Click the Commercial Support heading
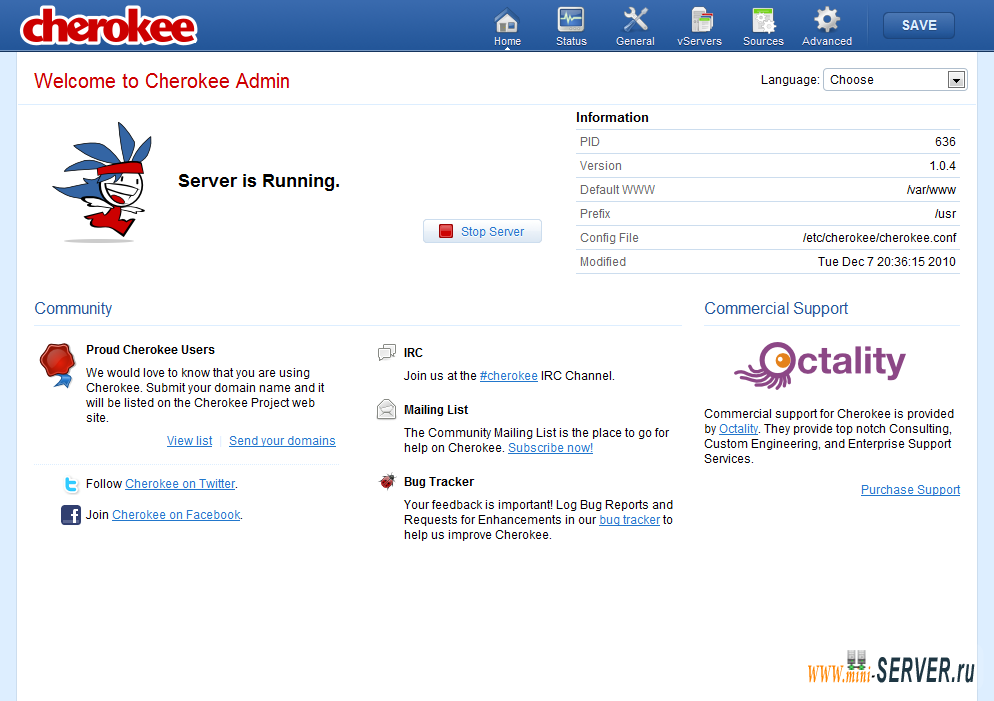The image size is (994, 701). (x=776, y=309)
